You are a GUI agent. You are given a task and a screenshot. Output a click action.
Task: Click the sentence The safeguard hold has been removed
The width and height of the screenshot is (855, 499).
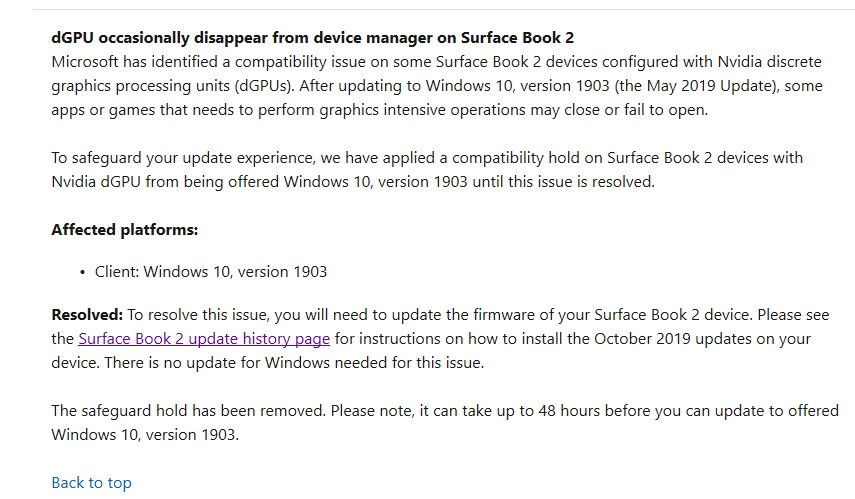point(189,411)
